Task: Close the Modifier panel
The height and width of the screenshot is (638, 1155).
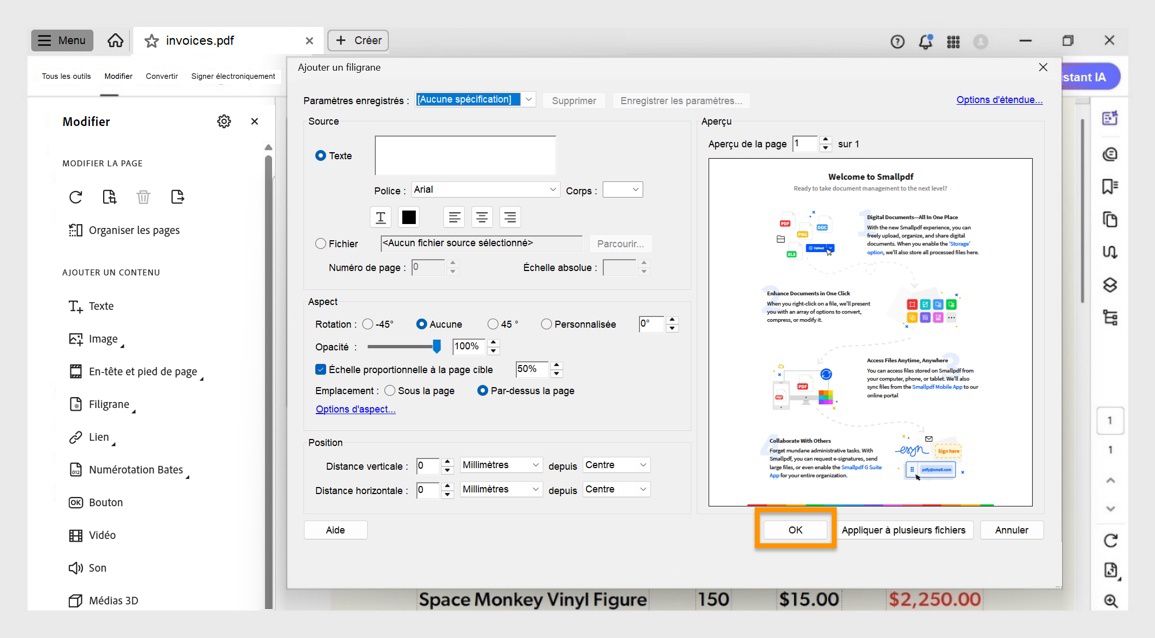Action: click(x=255, y=122)
